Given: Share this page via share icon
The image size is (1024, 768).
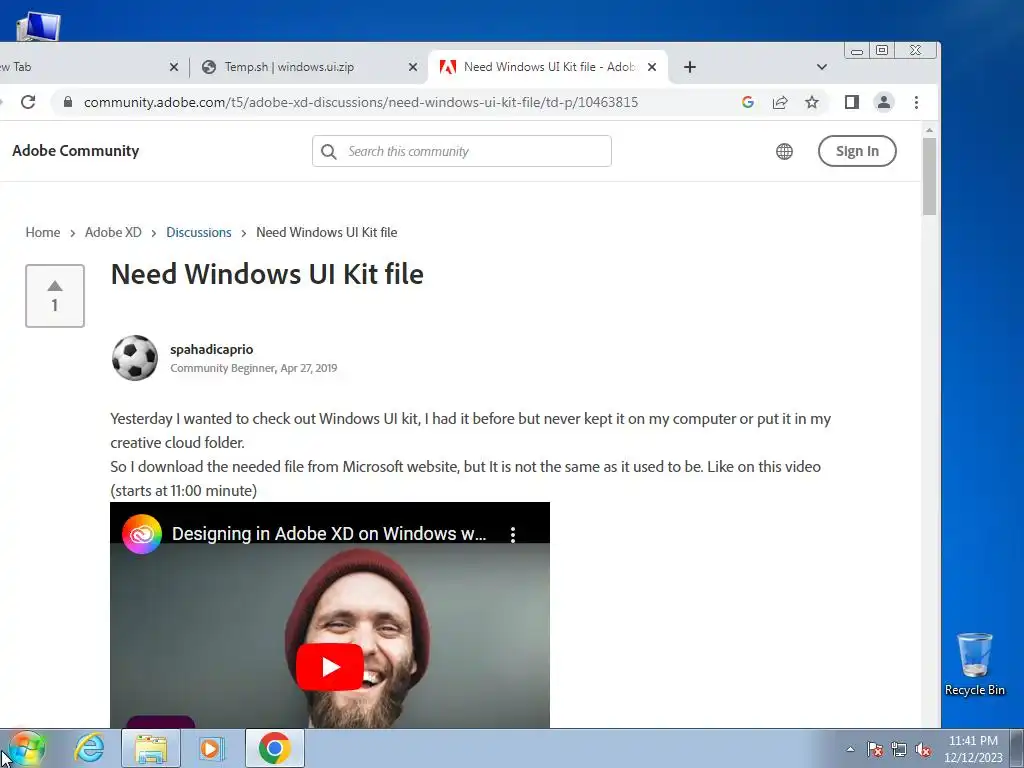Looking at the screenshot, I should click(780, 102).
